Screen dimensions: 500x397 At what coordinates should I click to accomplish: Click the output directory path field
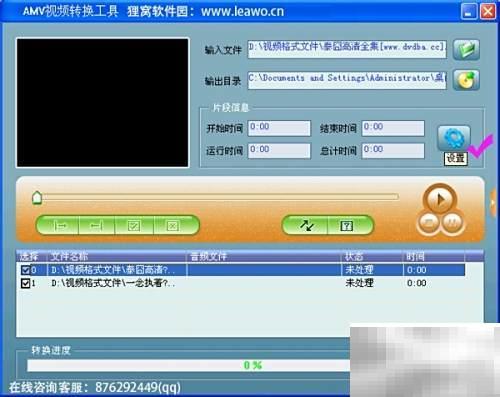coord(347,80)
